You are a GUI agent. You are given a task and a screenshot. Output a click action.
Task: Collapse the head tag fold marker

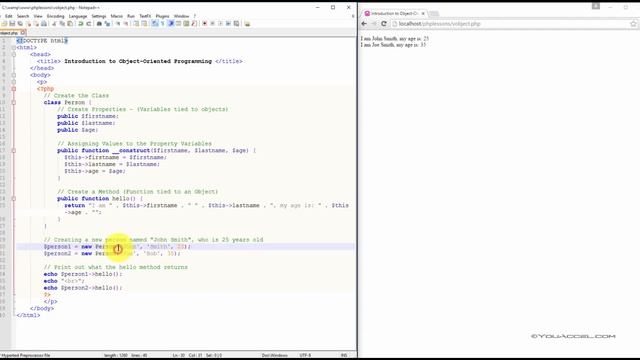[x=13, y=54]
